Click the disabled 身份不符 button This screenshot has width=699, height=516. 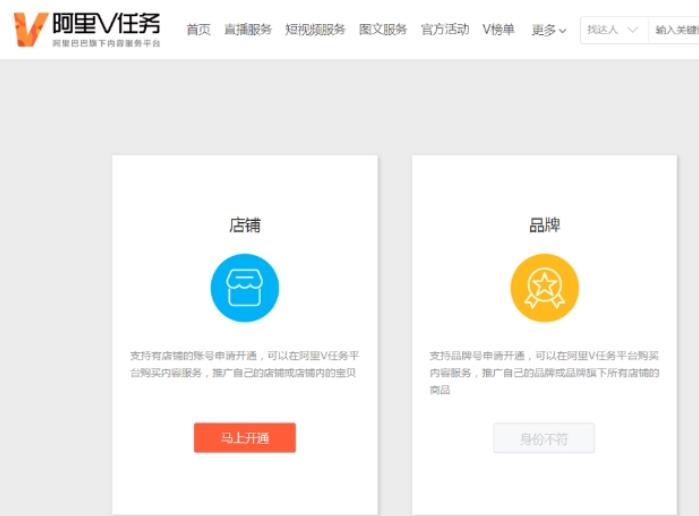click(x=544, y=438)
